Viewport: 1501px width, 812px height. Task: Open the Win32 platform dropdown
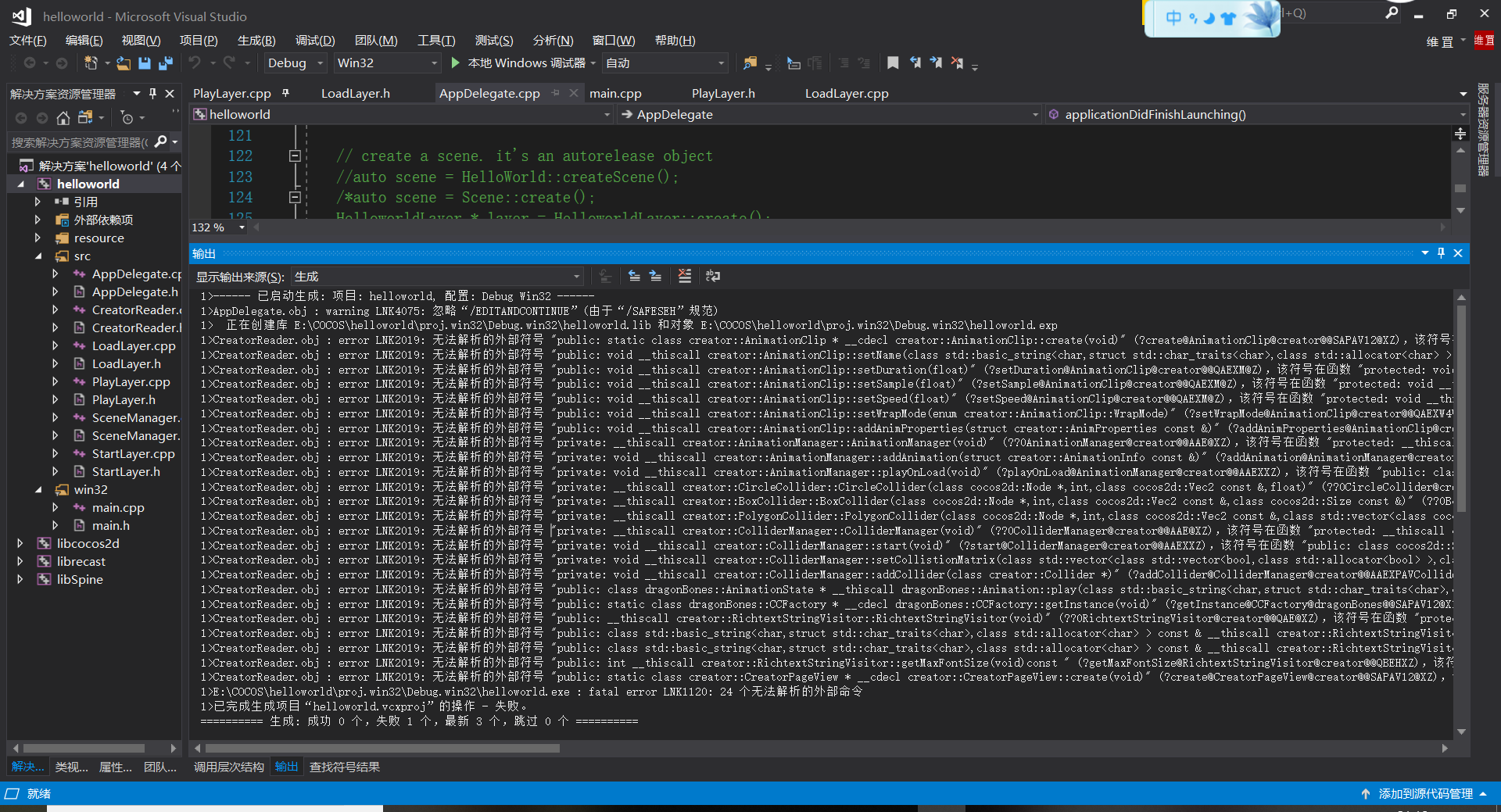click(x=387, y=63)
